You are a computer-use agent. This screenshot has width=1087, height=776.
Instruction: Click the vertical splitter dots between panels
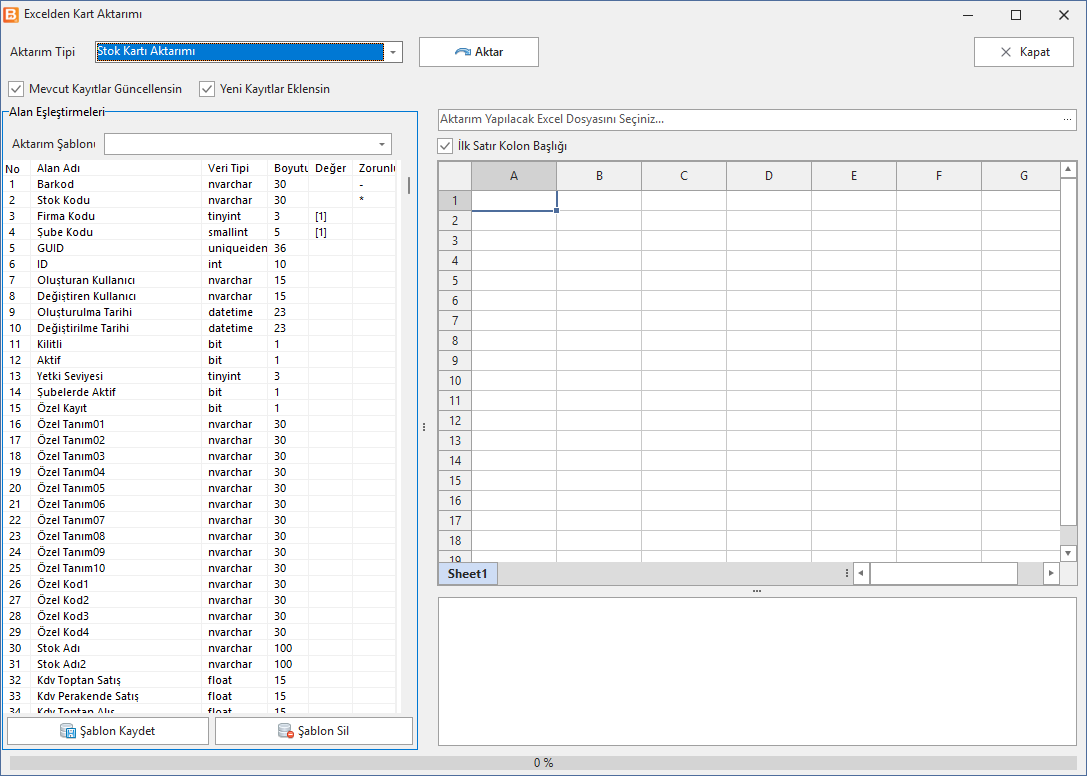pyautogui.click(x=424, y=427)
